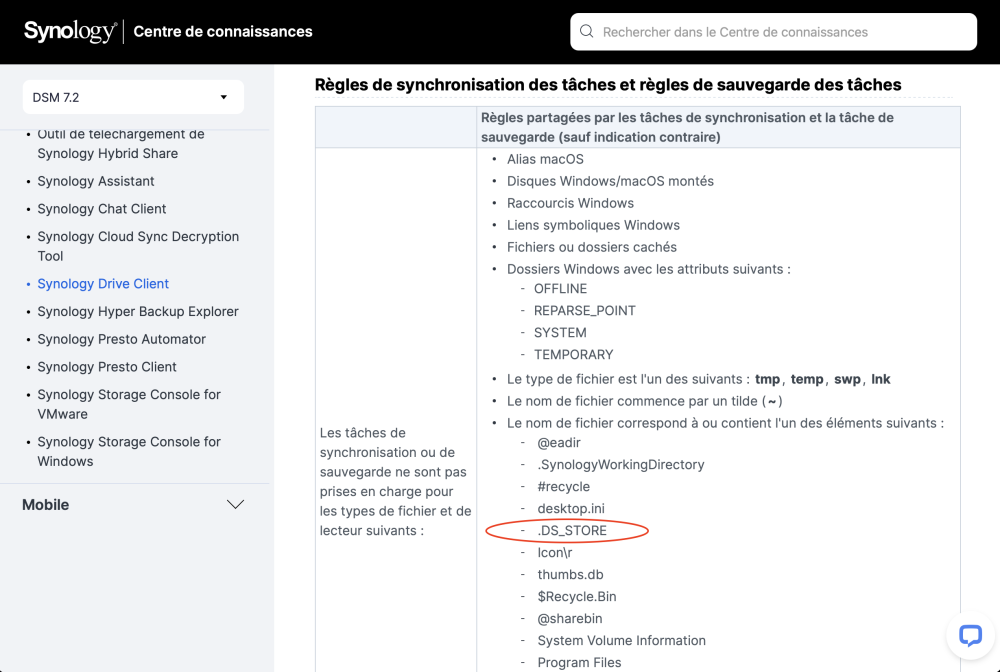
Task: Click the tilde filename rule line
Action: (x=645, y=401)
